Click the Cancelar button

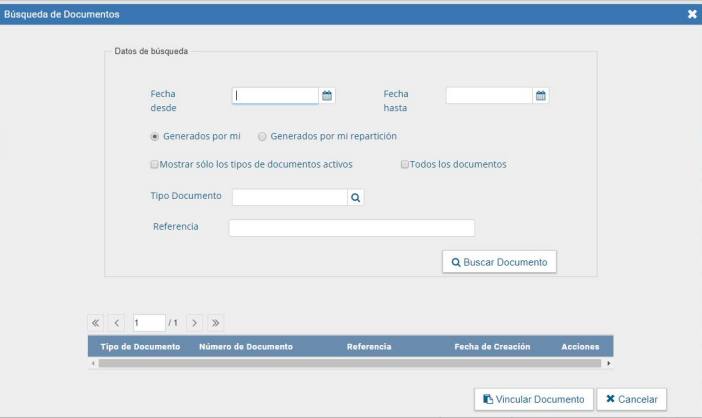click(x=631, y=399)
